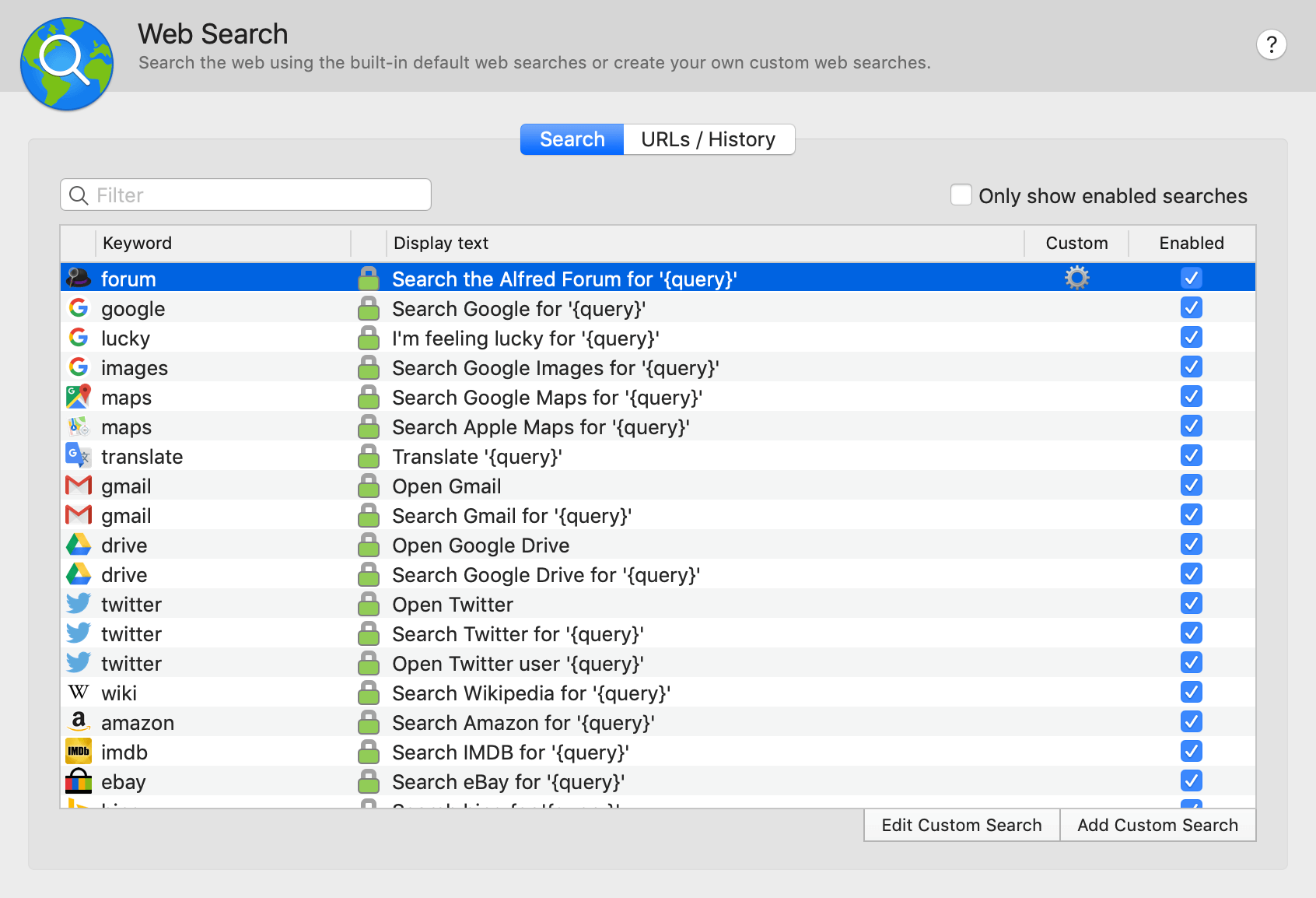Click the Apple Maps icon
Image resolution: width=1316 pixels, height=898 pixels.
[x=78, y=426]
